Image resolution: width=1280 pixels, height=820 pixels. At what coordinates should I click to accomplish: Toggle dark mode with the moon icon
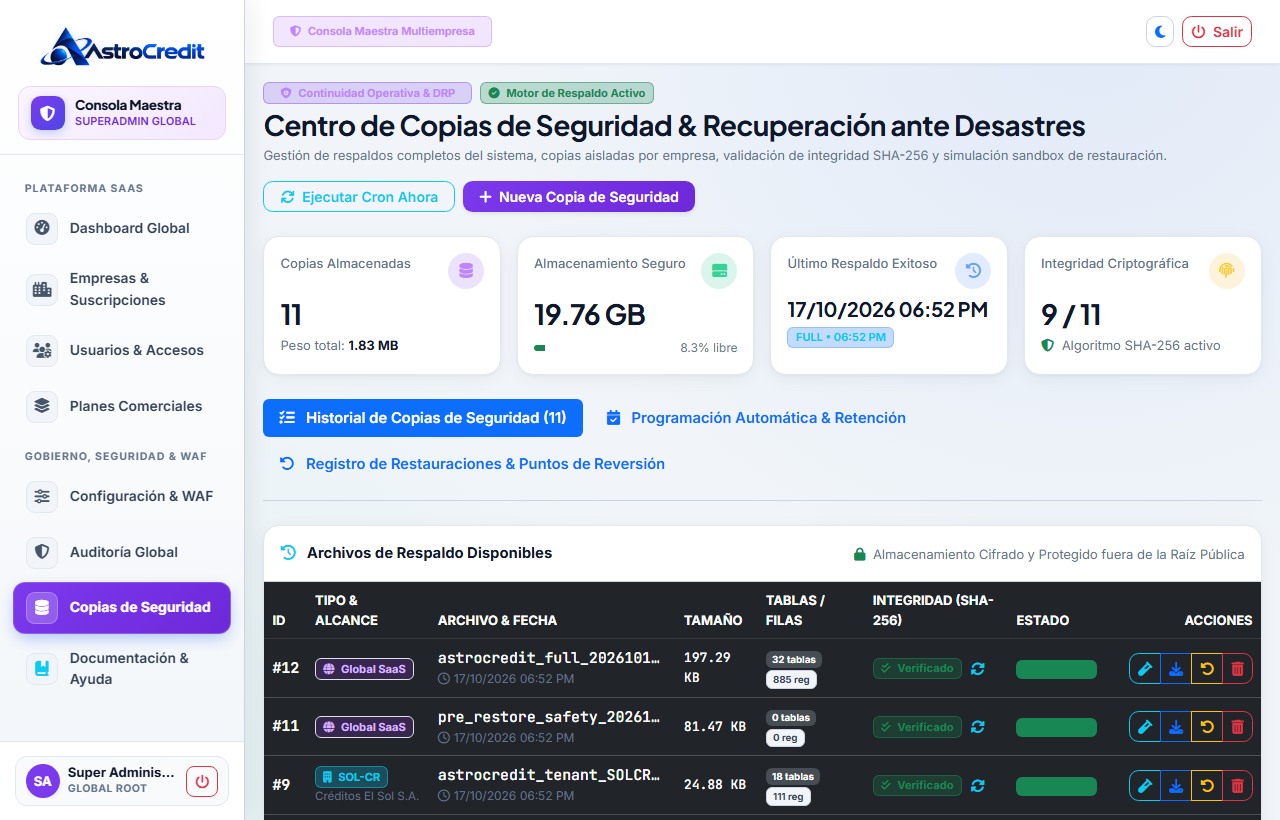pos(1160,31)
